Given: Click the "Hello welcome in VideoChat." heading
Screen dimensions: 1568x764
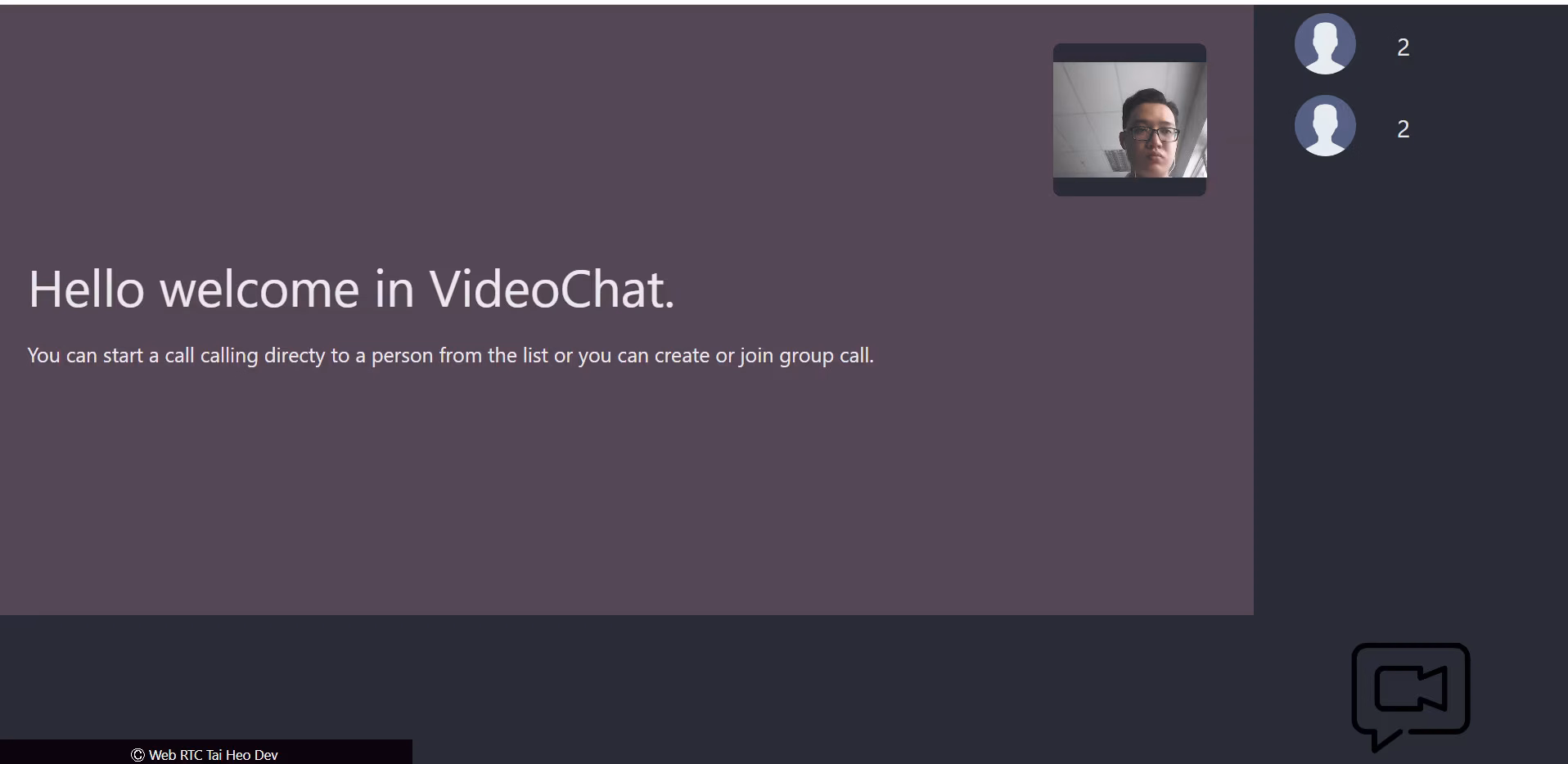Looking at the screenshot, I should coord(352,289).
